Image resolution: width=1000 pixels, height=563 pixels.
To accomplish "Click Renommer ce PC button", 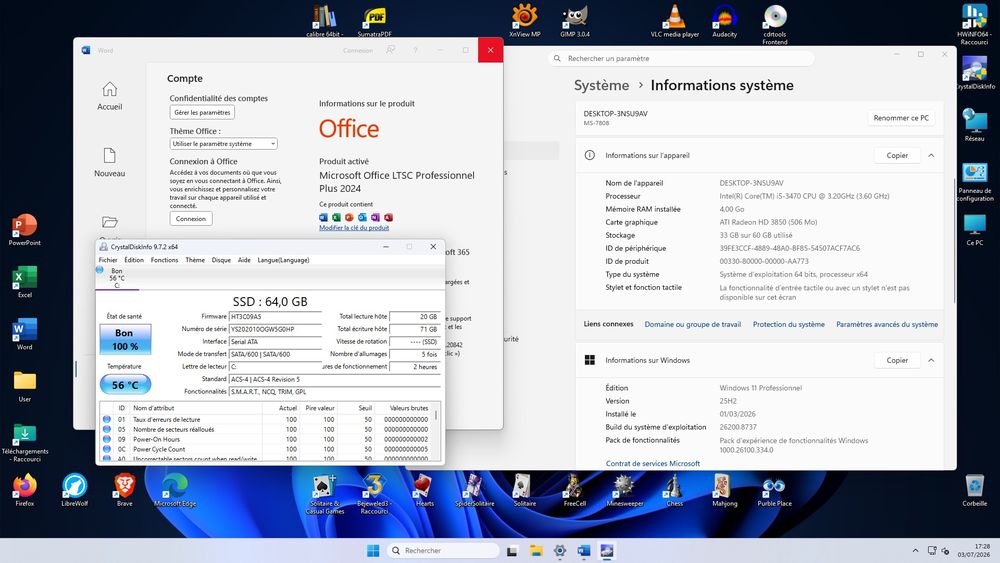I will 901,118.
